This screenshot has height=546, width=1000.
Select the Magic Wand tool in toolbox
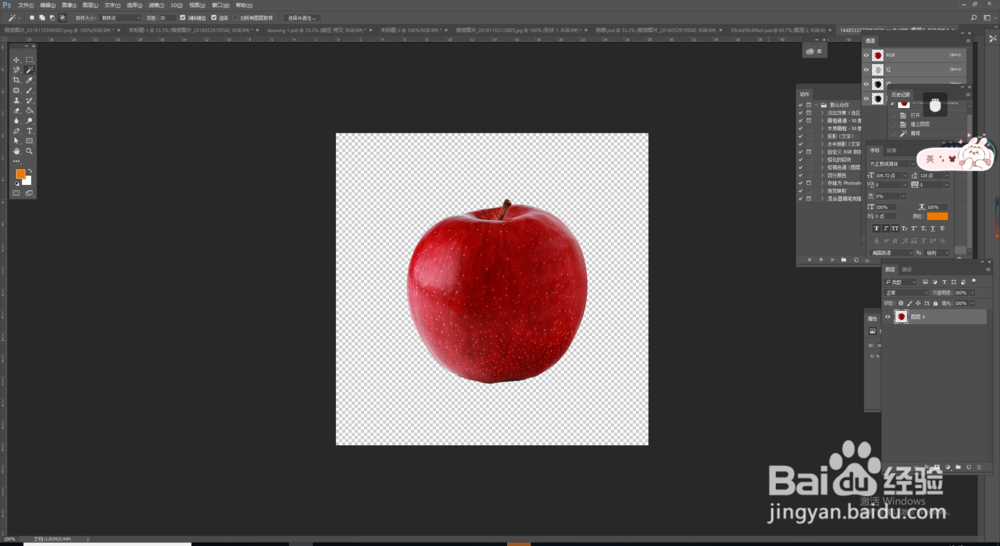point(29,70)
